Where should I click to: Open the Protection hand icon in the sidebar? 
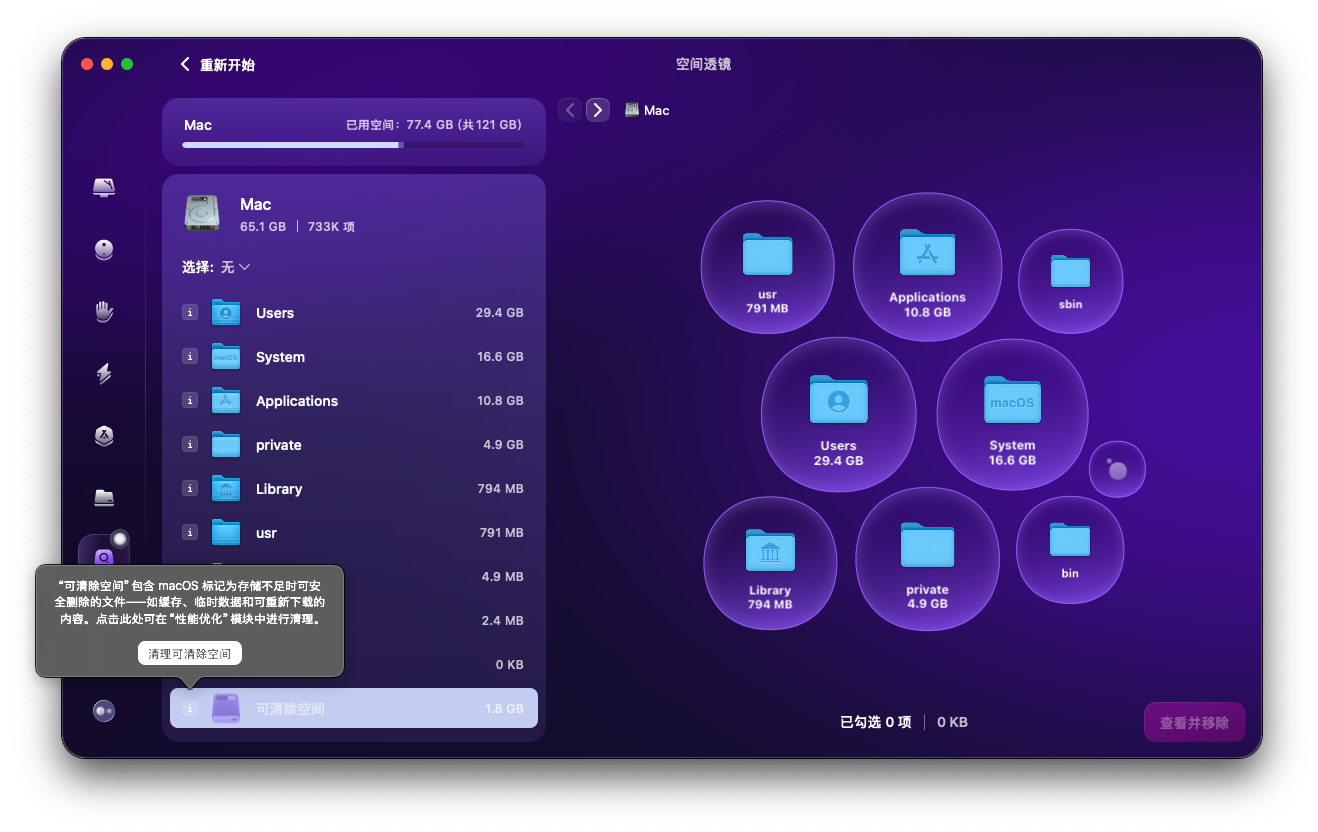104,312
